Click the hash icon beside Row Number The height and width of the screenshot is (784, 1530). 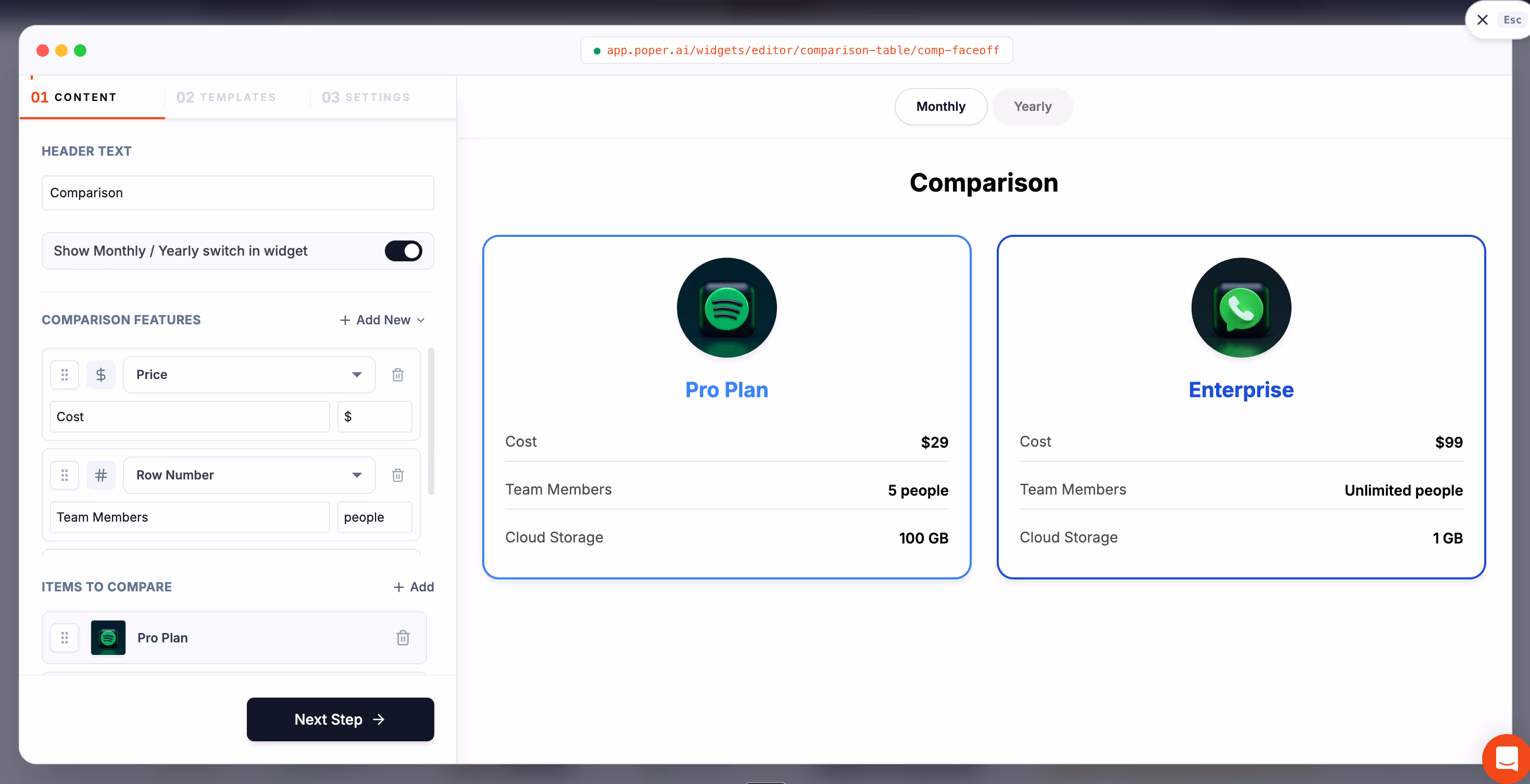tap(101, 475)
